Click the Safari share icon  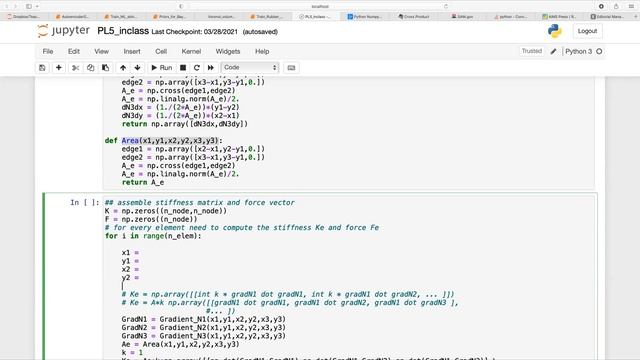[616, 7]
